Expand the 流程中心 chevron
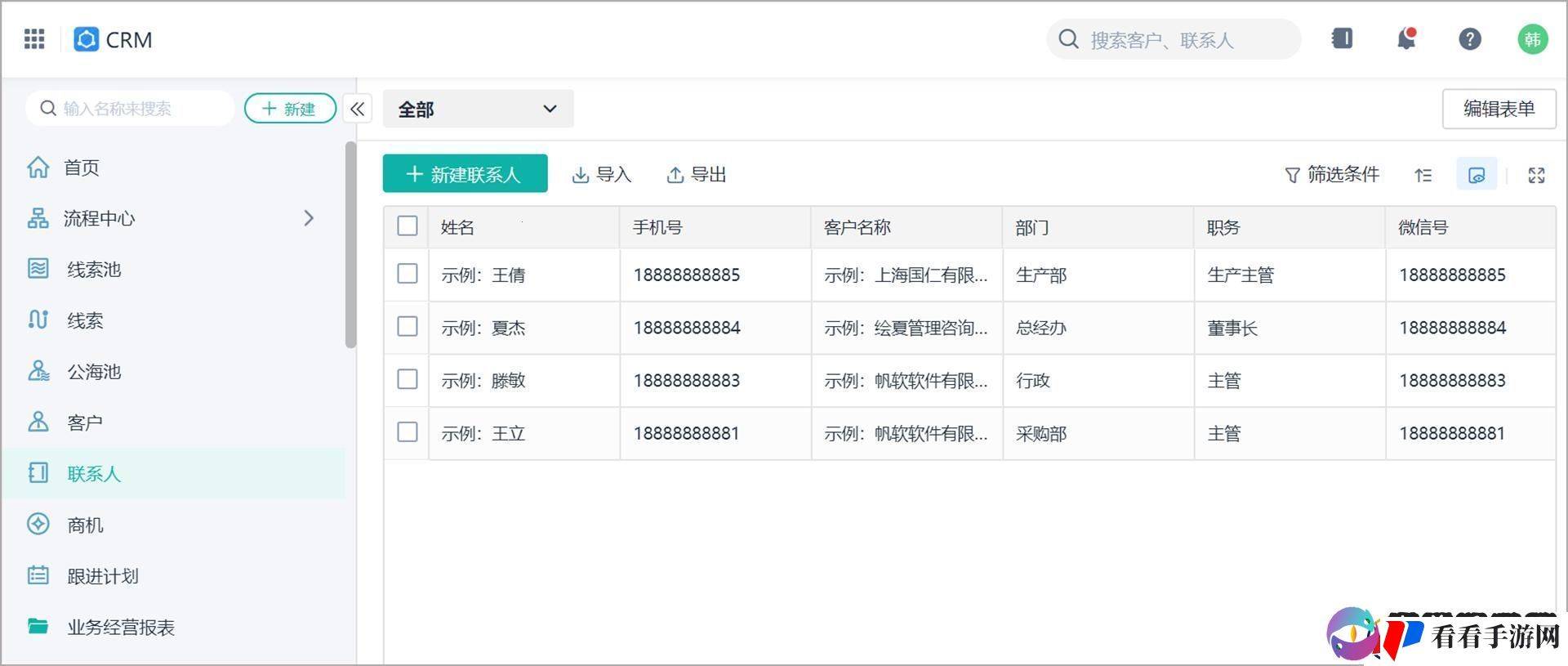 309,218
